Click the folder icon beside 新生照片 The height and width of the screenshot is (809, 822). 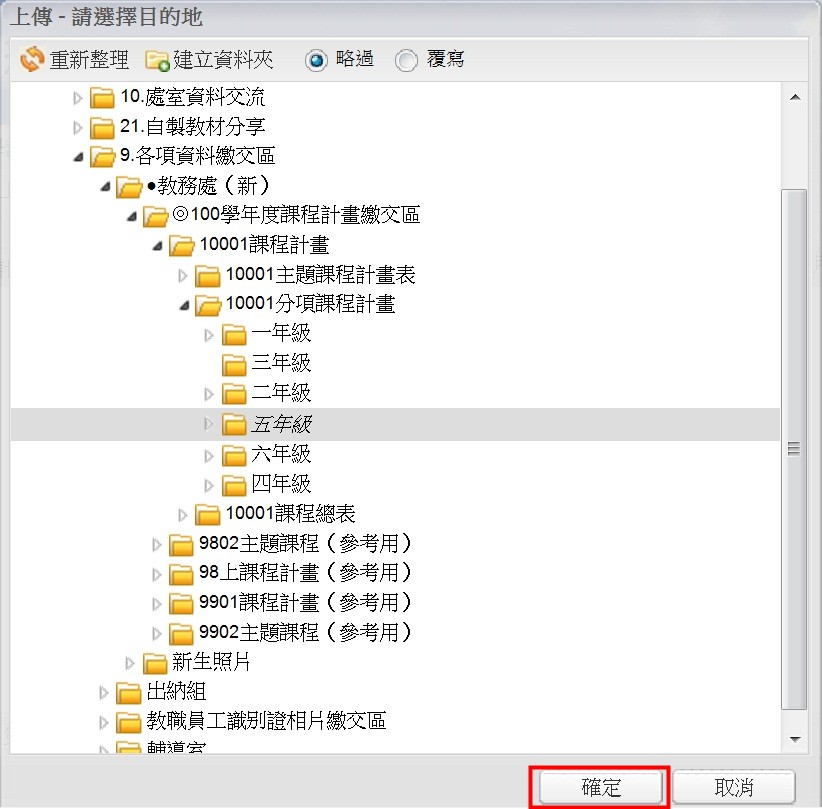click(155, 663)
